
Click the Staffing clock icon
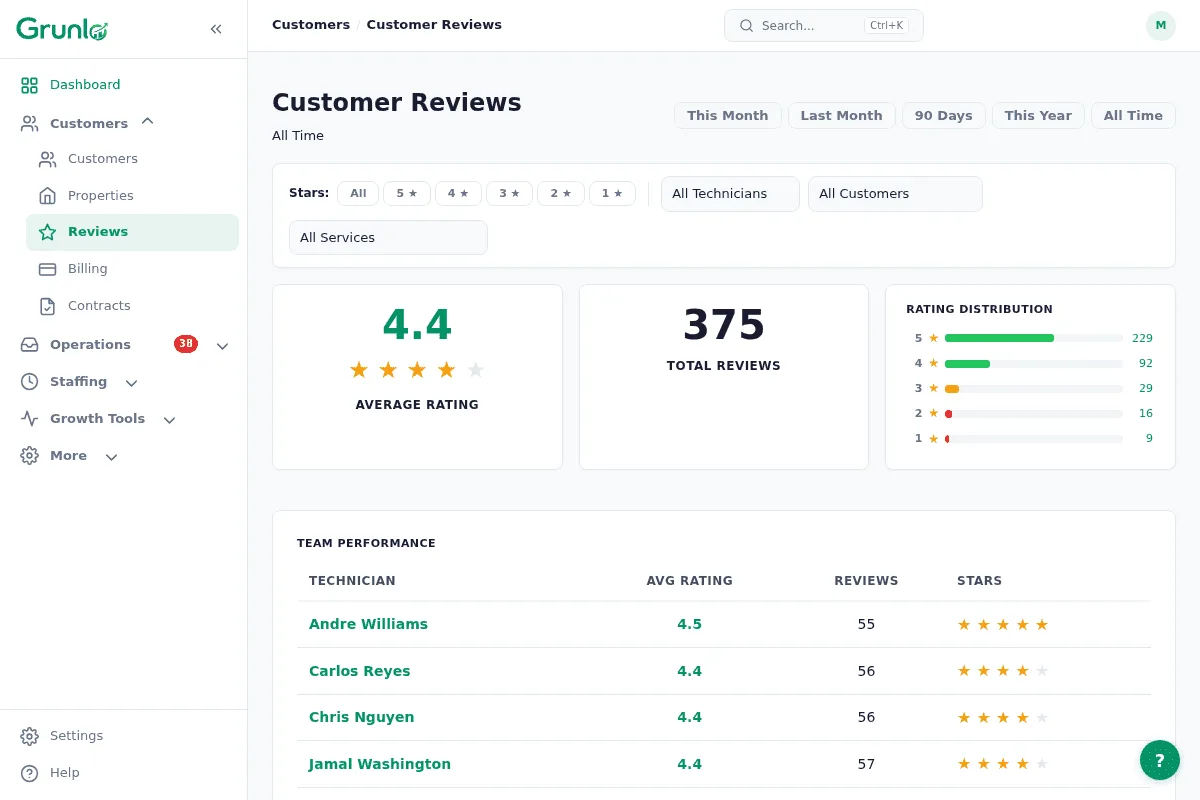30,382
